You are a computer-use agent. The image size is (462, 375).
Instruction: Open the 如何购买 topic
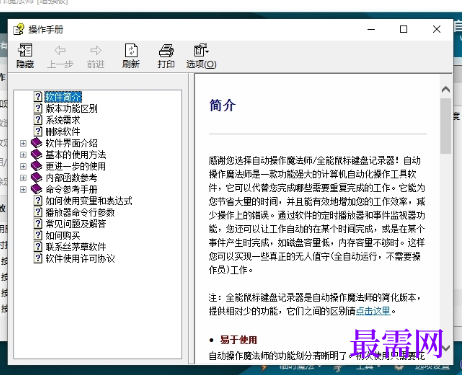point(63,235)
